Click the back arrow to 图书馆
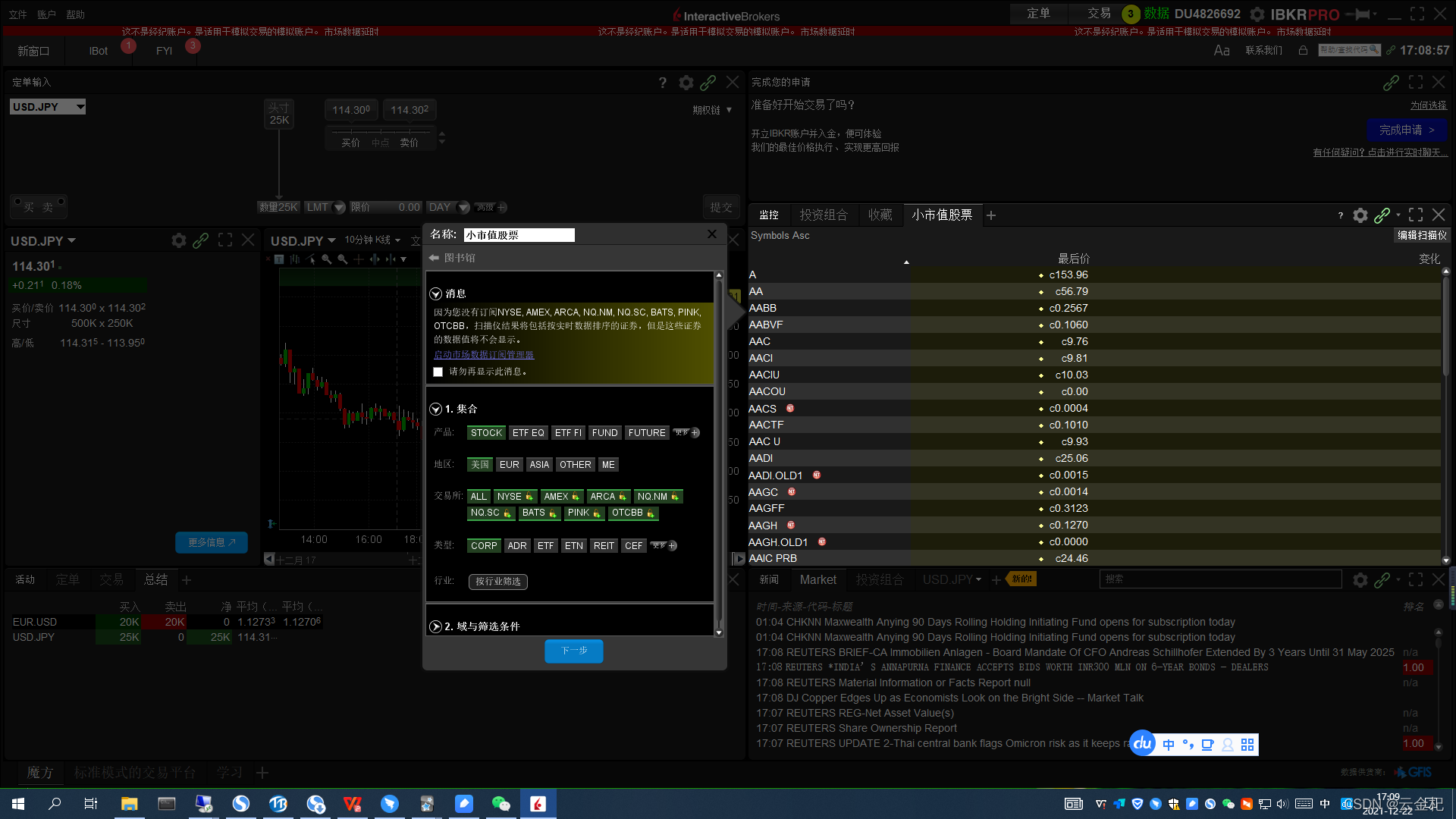 (x=435, y=258)
